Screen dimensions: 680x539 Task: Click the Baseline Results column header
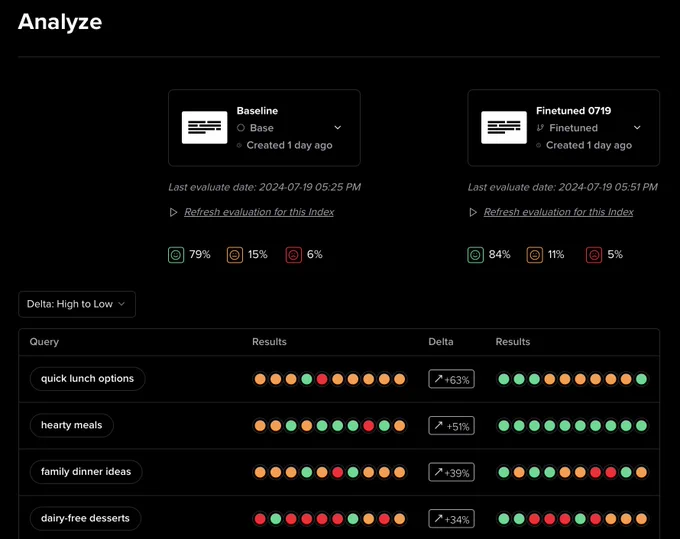coord(269,342)
